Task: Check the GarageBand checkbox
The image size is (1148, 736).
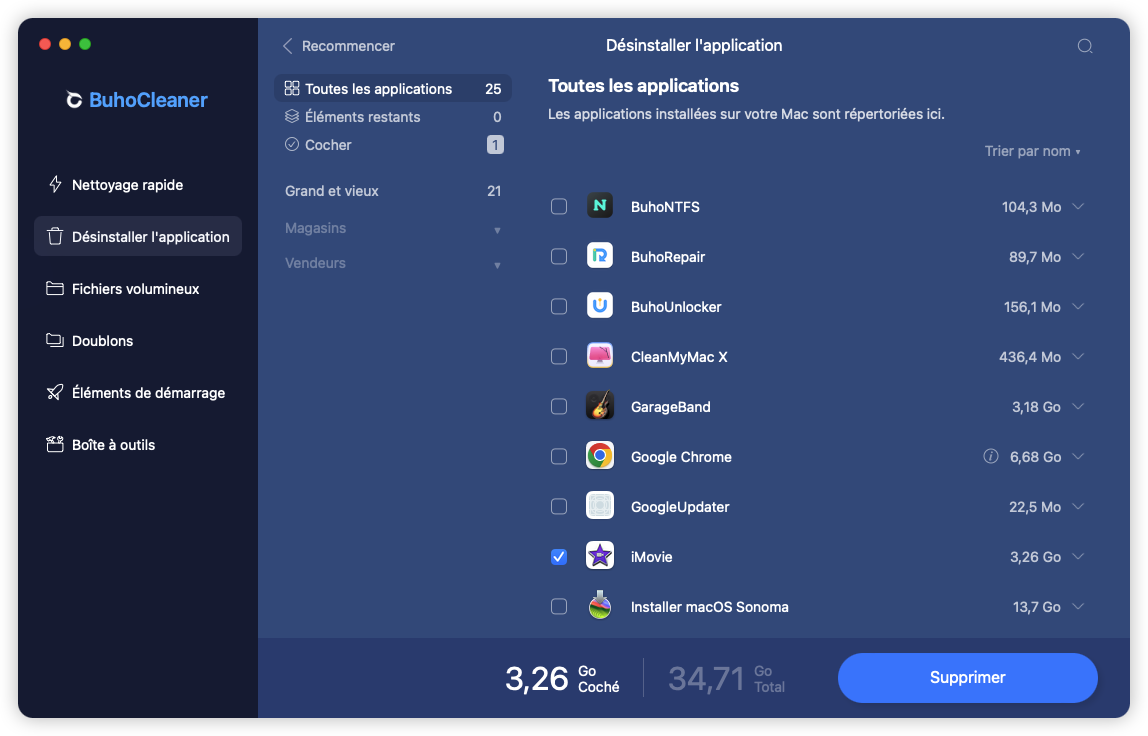Action: [559, 406]
